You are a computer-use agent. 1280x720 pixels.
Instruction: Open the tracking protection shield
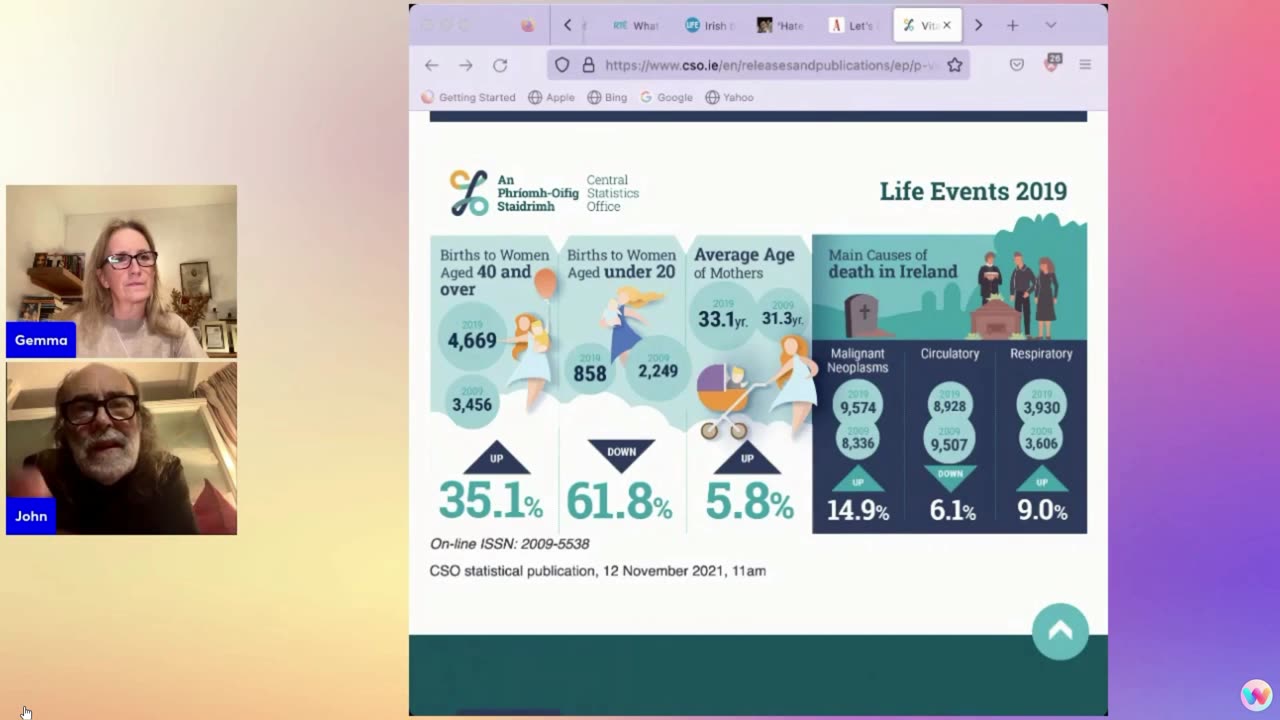pos(562,65)
